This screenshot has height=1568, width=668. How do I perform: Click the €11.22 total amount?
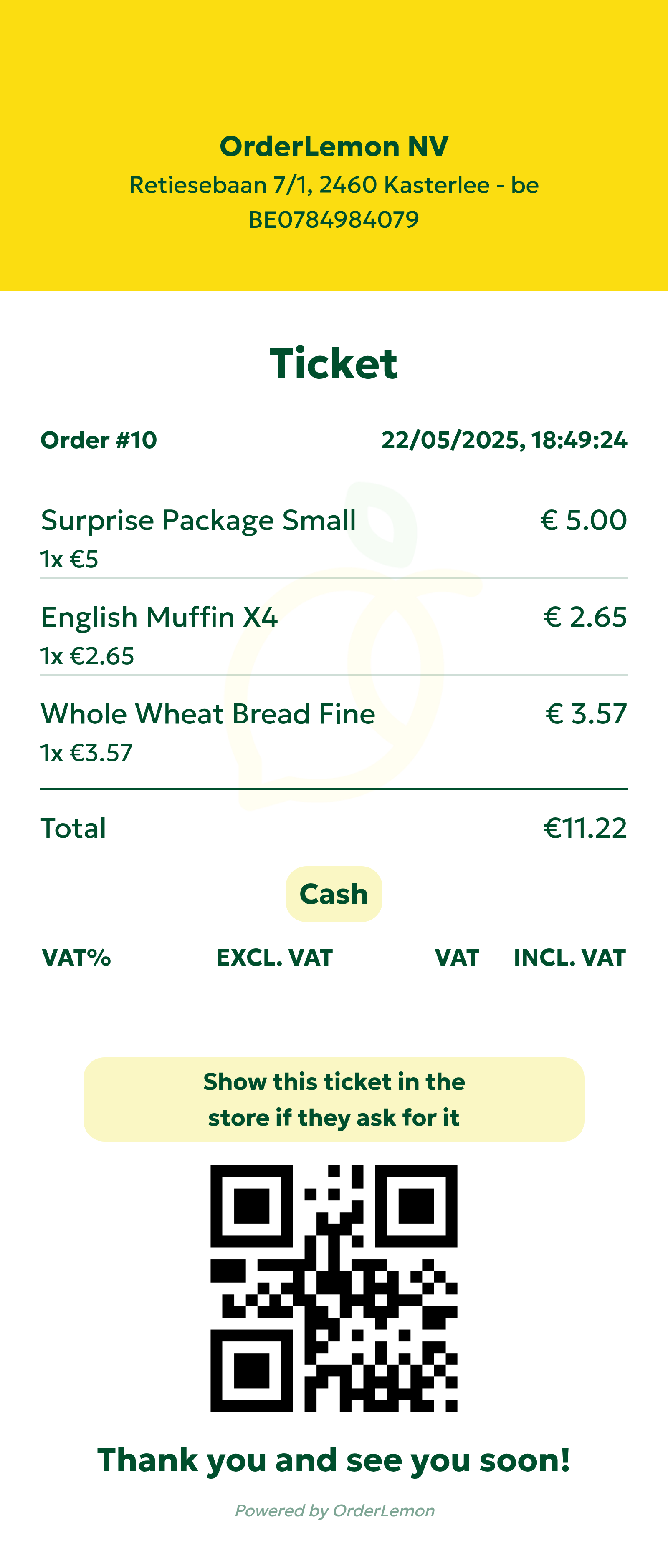584,828
